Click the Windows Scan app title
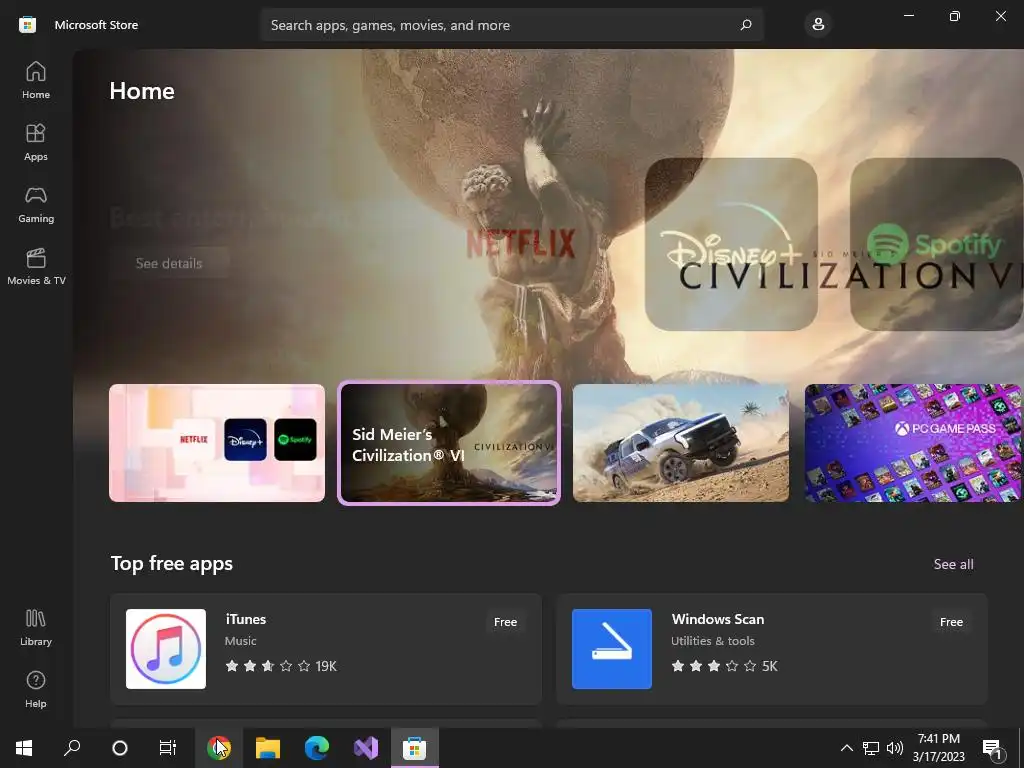The height and width of the screenshot is (768, 1024). [x=718, y=619]
